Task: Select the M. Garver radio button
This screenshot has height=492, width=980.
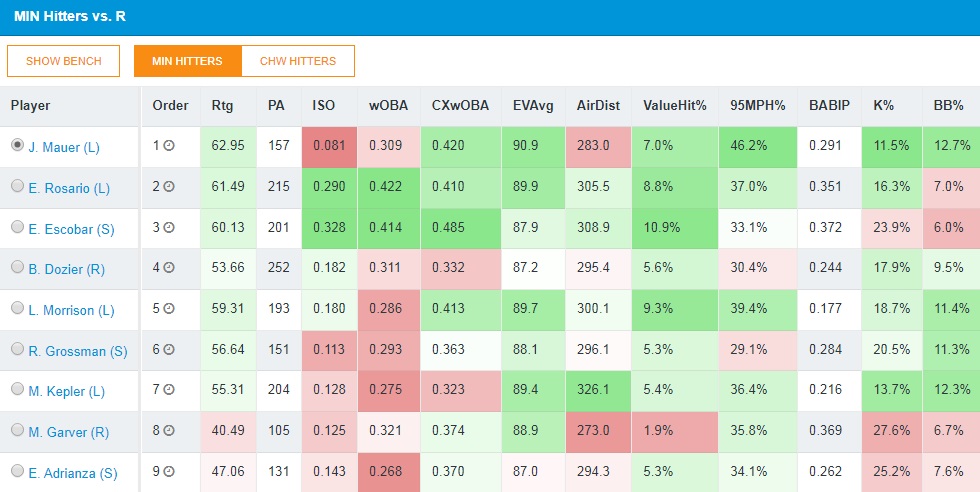Action: [18, 430]
